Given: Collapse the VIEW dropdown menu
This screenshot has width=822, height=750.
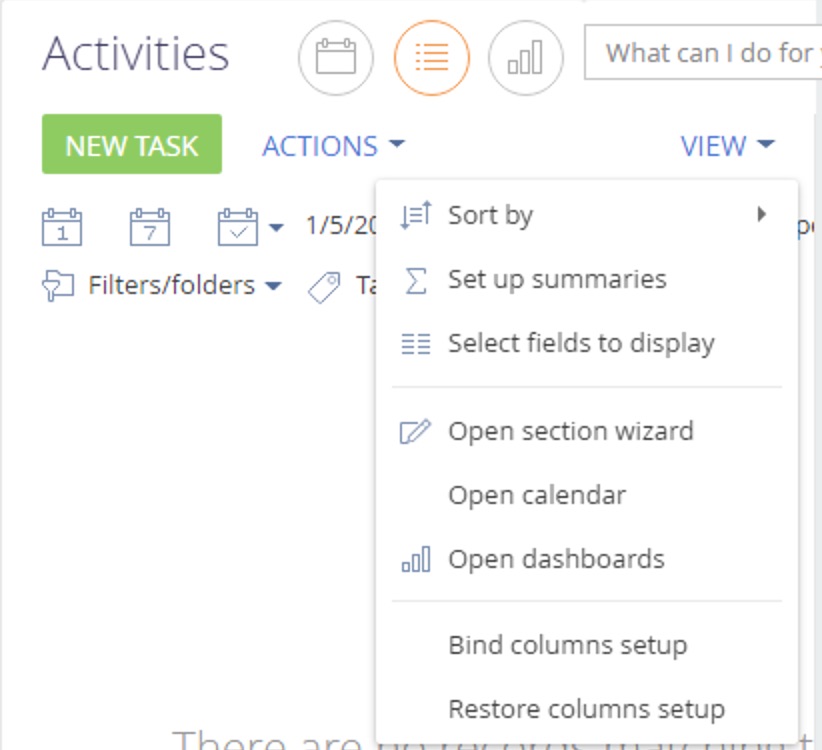Looking at the screenshot, I should tap(728, 145).
